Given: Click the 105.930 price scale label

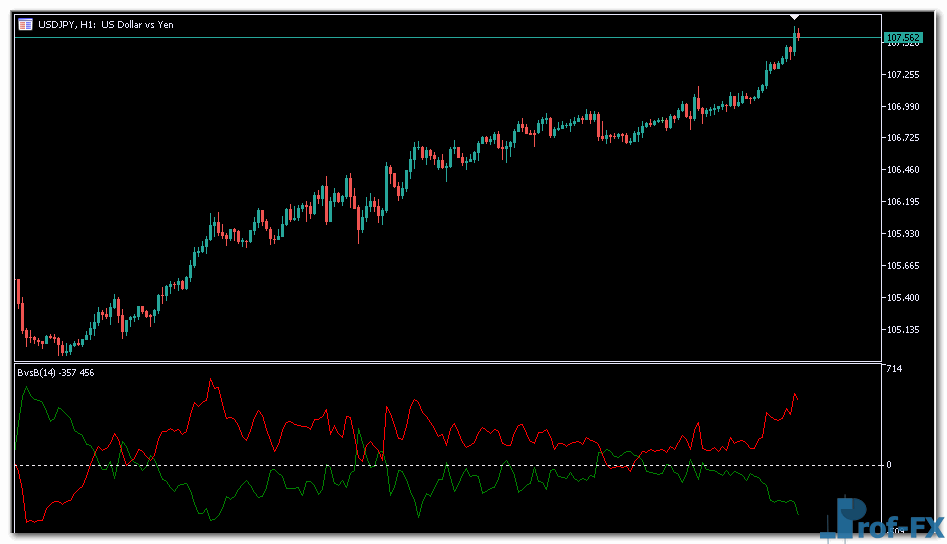Looking at the screenshot, I should 902,234.
